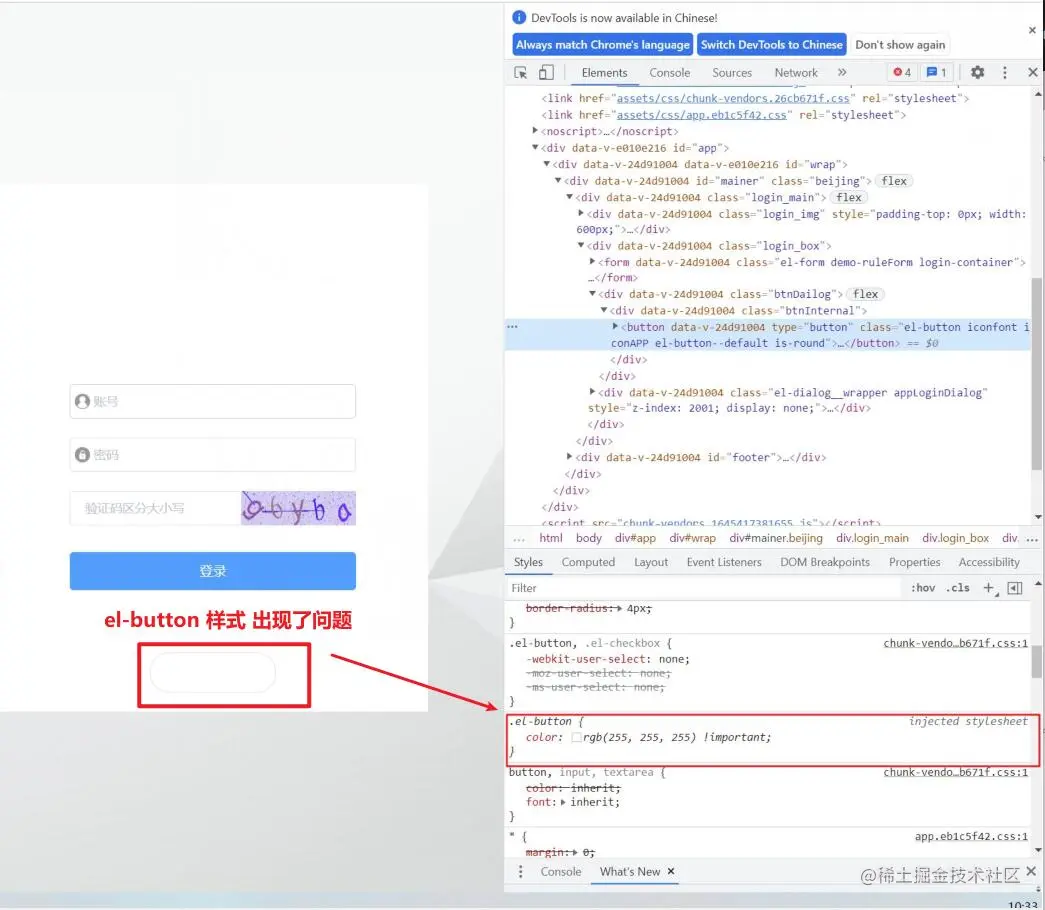
Task: Click the flex badge on mainer div
Action: click(894, 181)
